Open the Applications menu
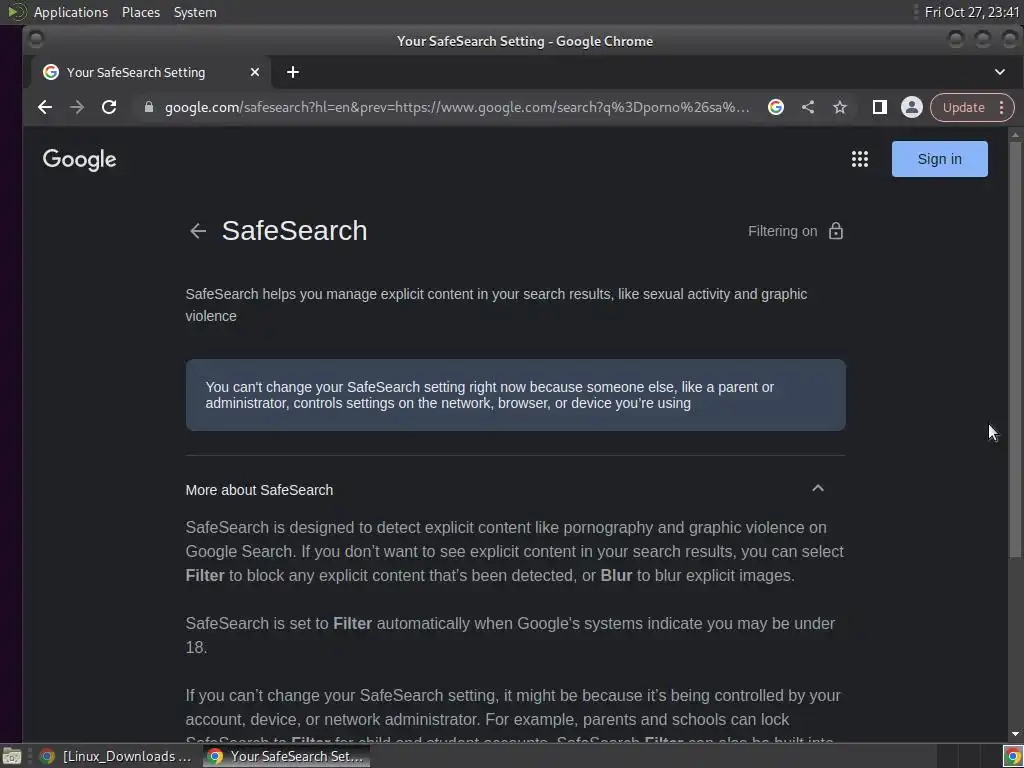1024x768 pixels. 71,12
